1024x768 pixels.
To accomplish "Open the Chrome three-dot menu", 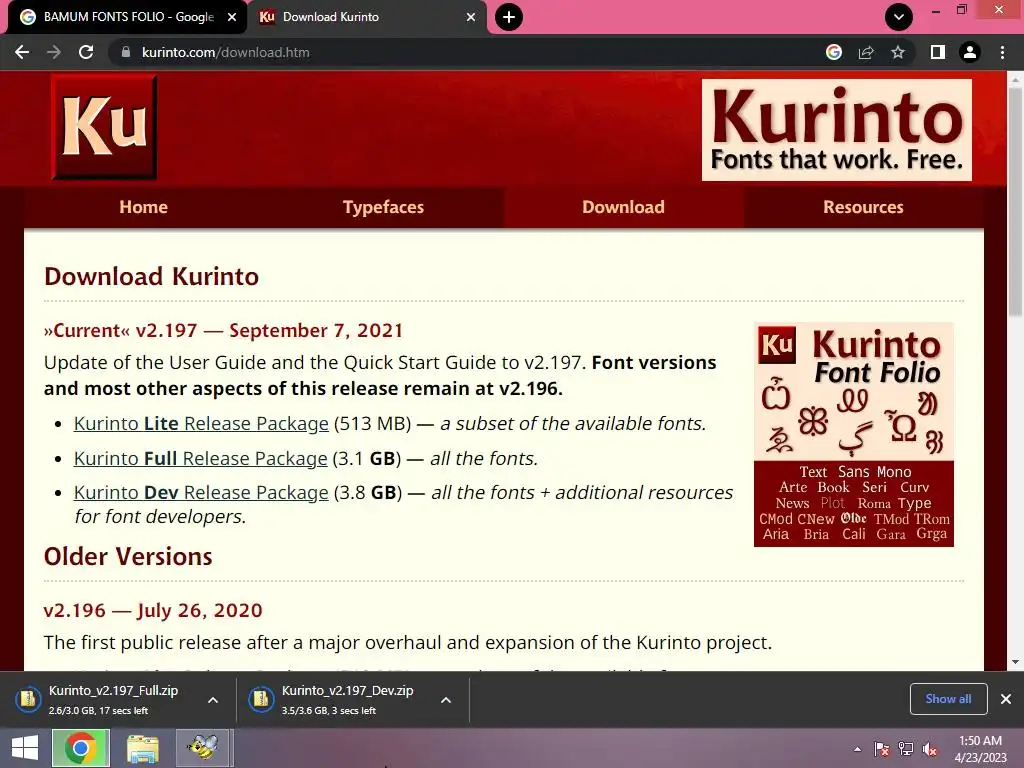I will pyautogui.click(x=1002, y=52).
